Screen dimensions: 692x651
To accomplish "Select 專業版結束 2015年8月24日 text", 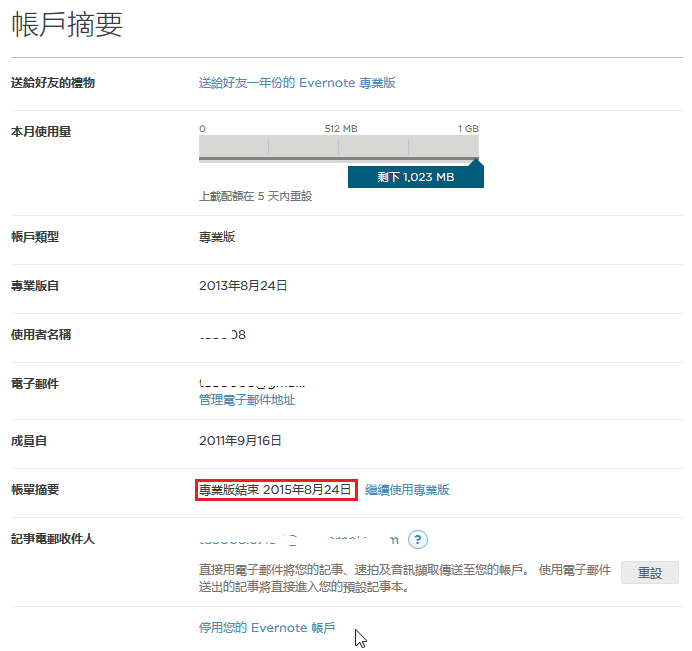I will pos(275,489).
